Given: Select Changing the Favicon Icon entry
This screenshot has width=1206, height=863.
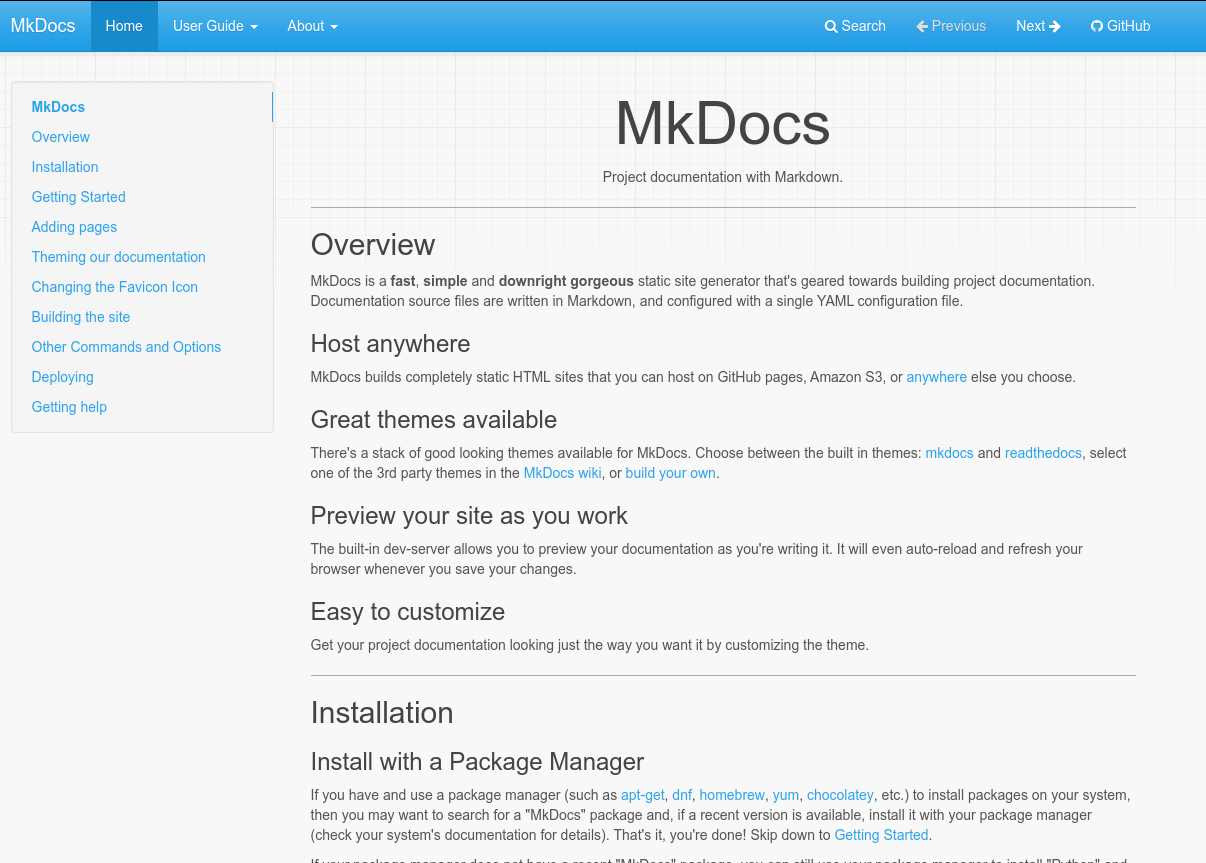Looking at the screenshot, I should pyautogui.click(x=115, y=287).
